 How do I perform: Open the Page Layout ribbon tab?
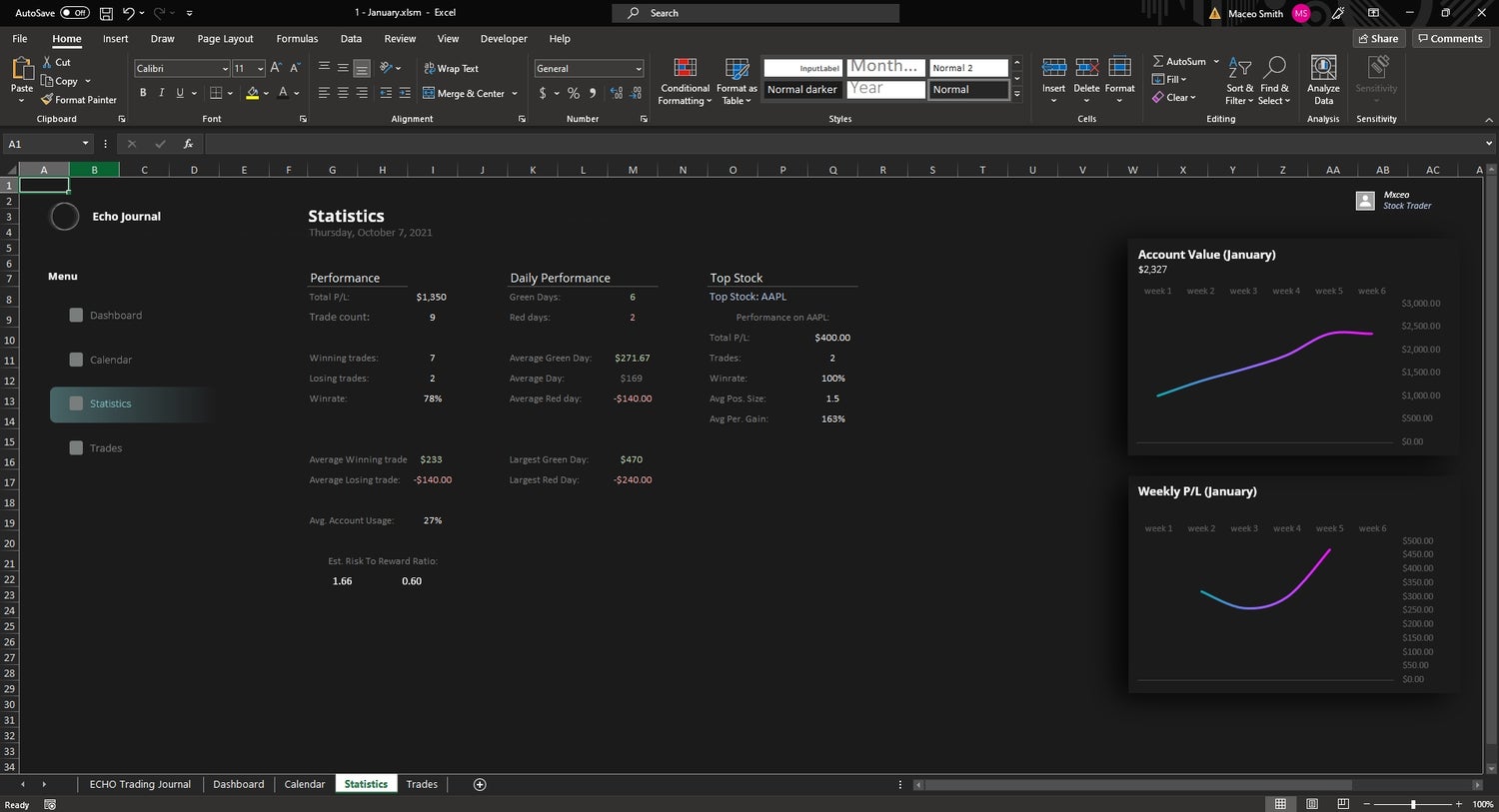(x=225, y=39)
